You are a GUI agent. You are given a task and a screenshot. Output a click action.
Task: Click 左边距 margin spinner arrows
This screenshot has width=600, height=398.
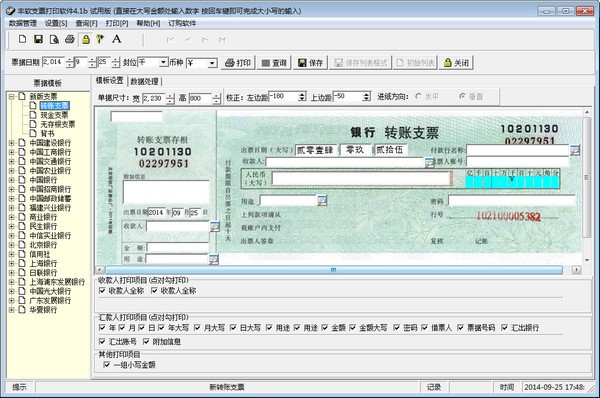tap(302, 96)
